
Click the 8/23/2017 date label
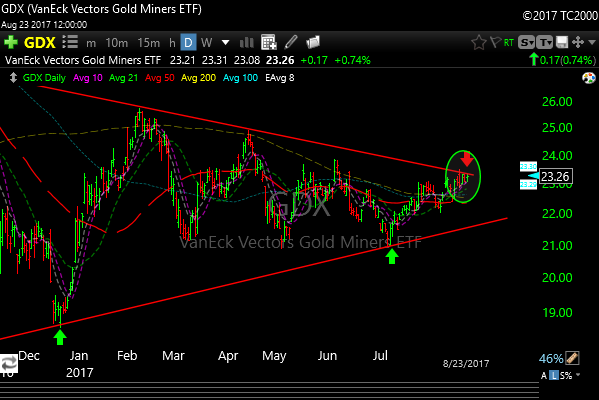[x=466, y=363]
